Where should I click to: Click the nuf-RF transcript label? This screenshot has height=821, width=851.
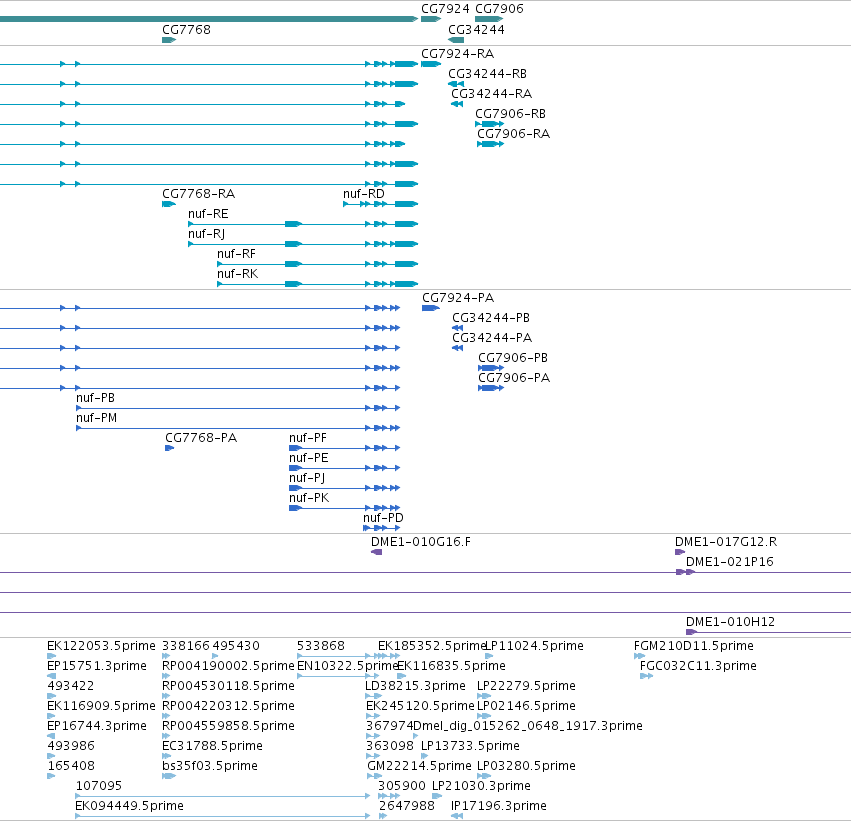[x=236, y=254]
